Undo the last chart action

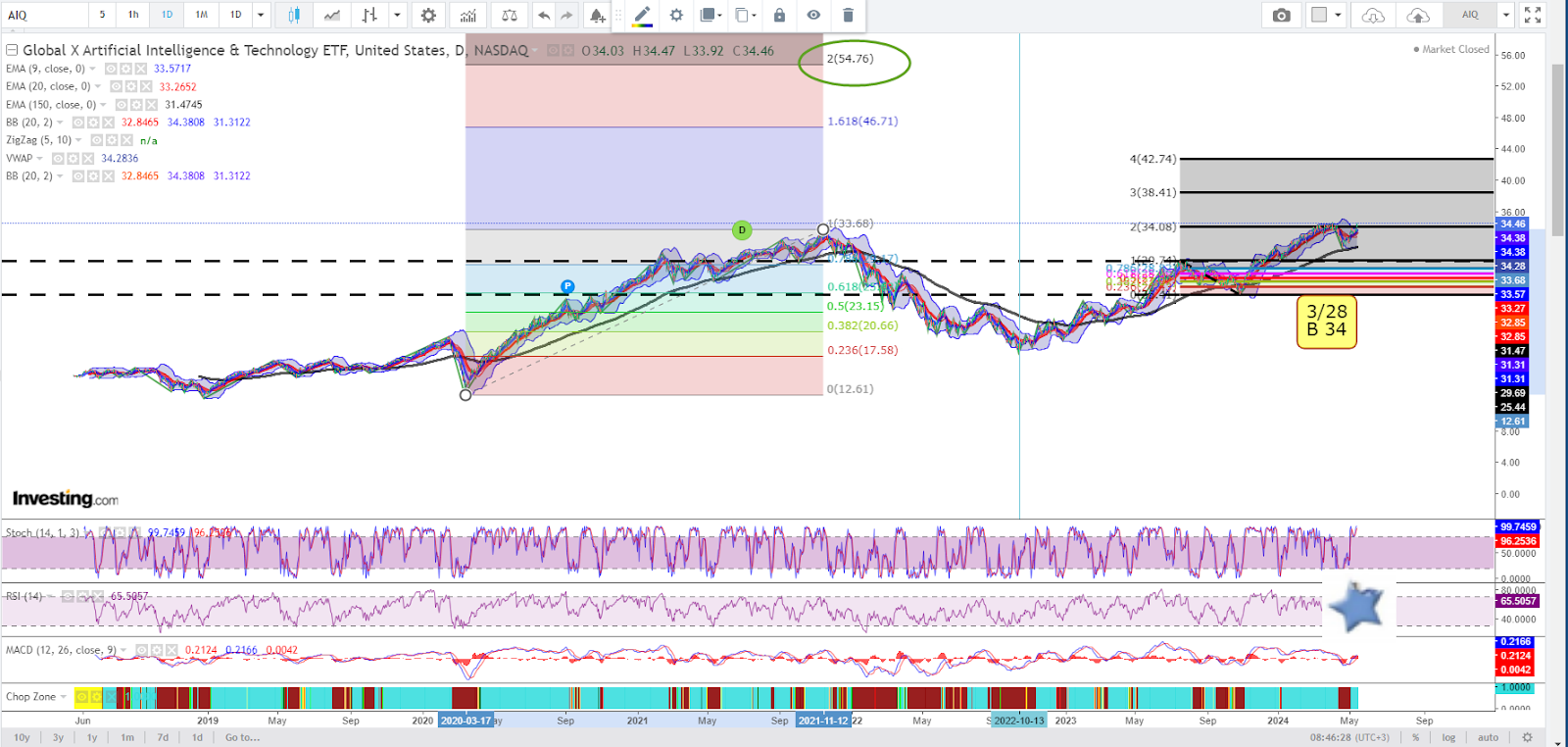pyautogui.click(x=544, y=15)
